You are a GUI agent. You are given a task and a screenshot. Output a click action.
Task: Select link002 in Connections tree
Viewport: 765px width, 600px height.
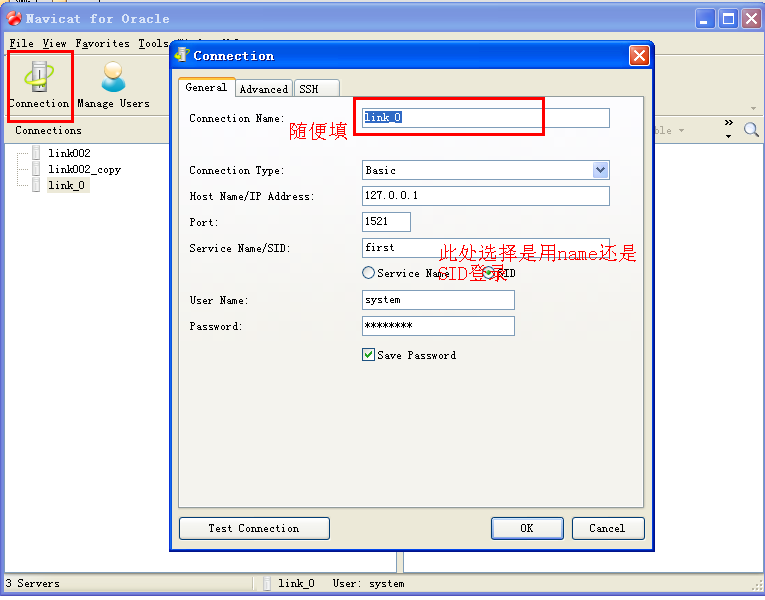pos(69,153)
